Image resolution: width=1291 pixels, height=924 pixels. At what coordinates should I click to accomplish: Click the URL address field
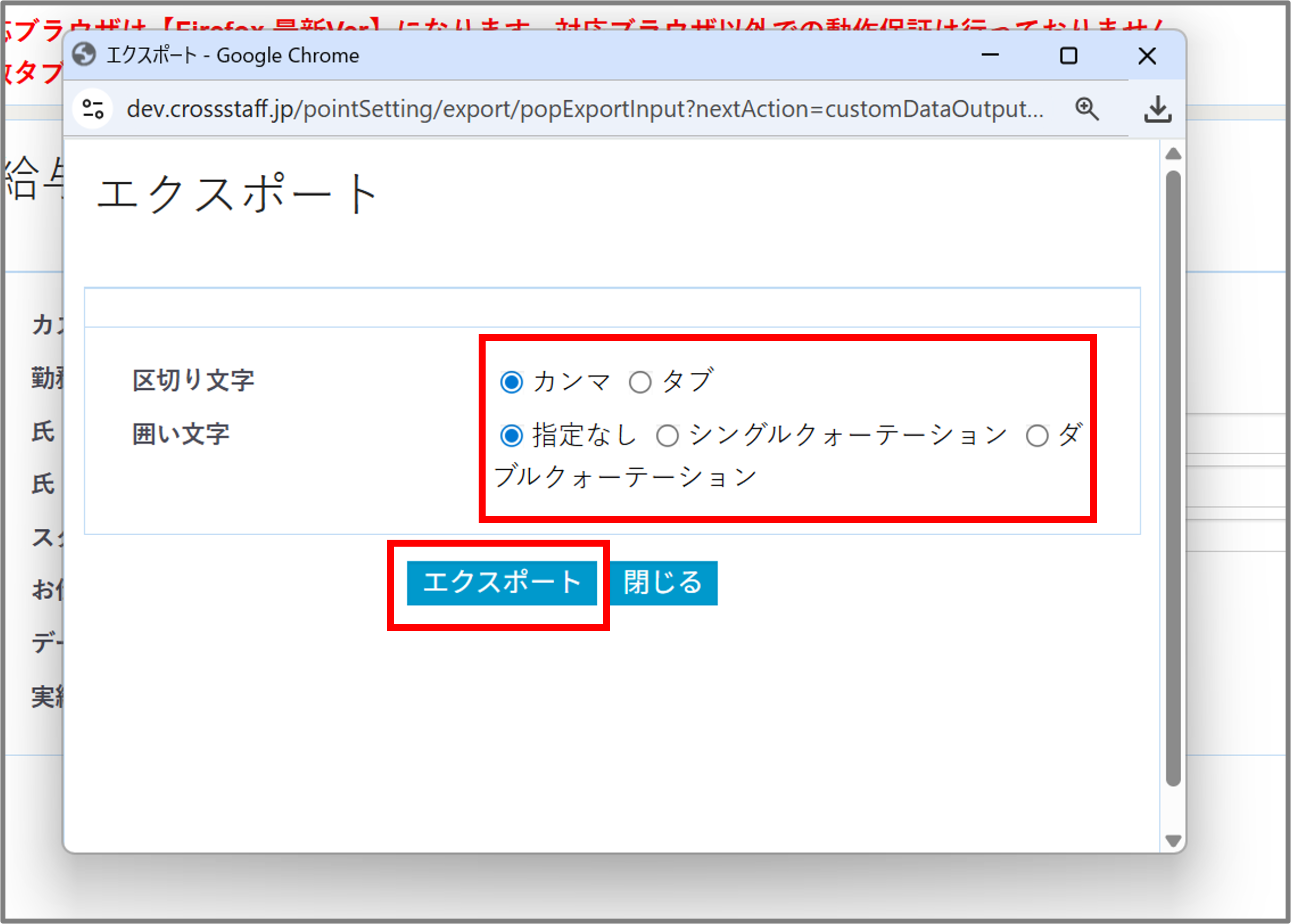(x=585, y=109)
